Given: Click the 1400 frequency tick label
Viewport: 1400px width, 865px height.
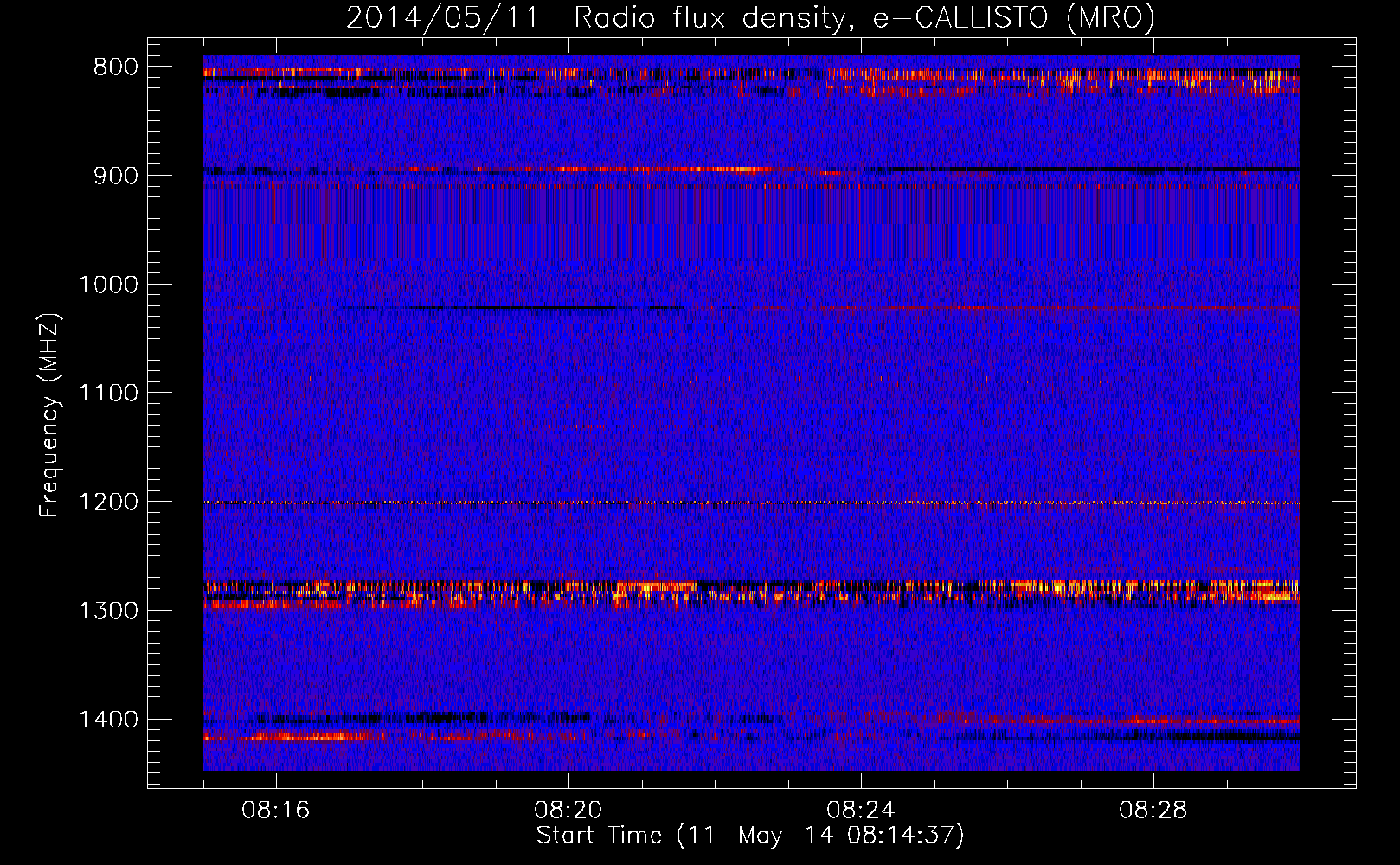Looking at the screenshot, I should click(x=108, y=720).
